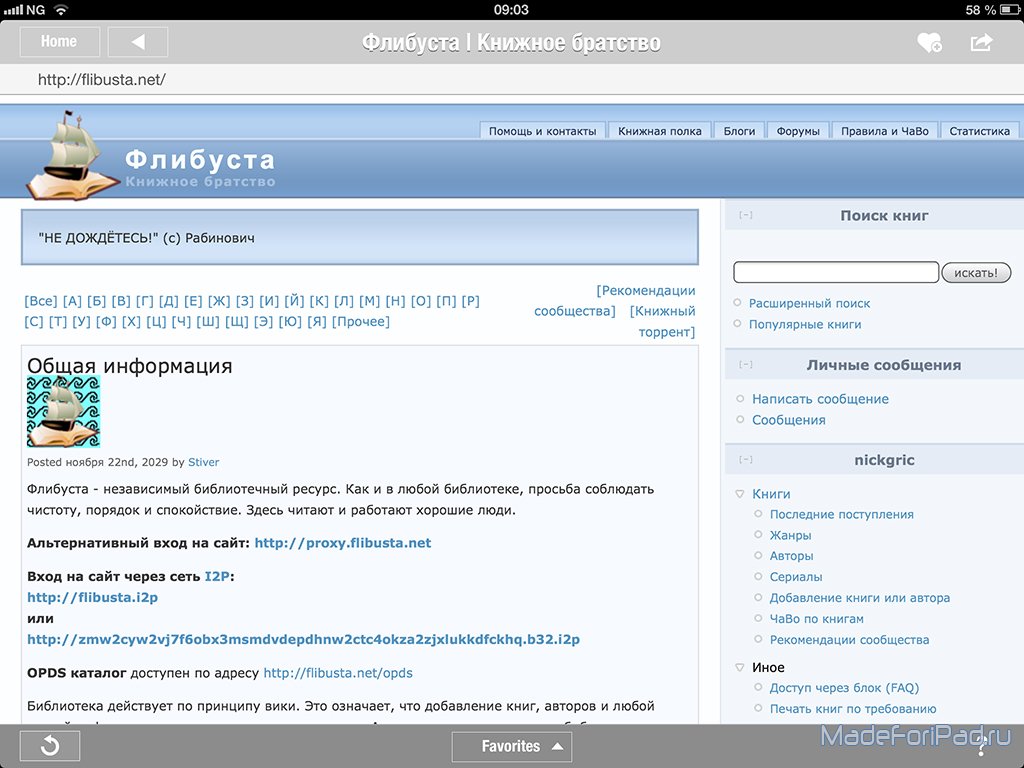Open the Правила и ЧаВо tab
The height and width of the screenshot is (768, 1024).
pos(885,131)
